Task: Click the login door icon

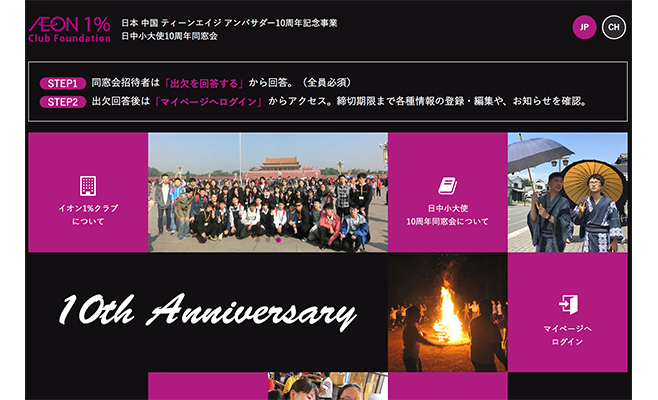Action: [568, 305]
